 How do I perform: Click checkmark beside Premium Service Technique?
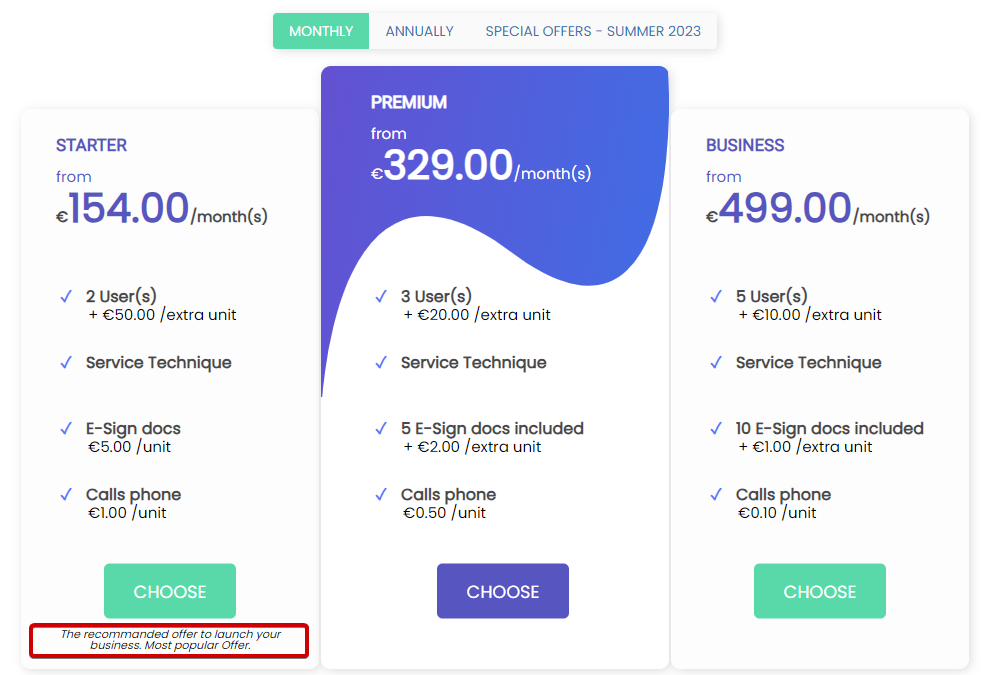[380, 363]
